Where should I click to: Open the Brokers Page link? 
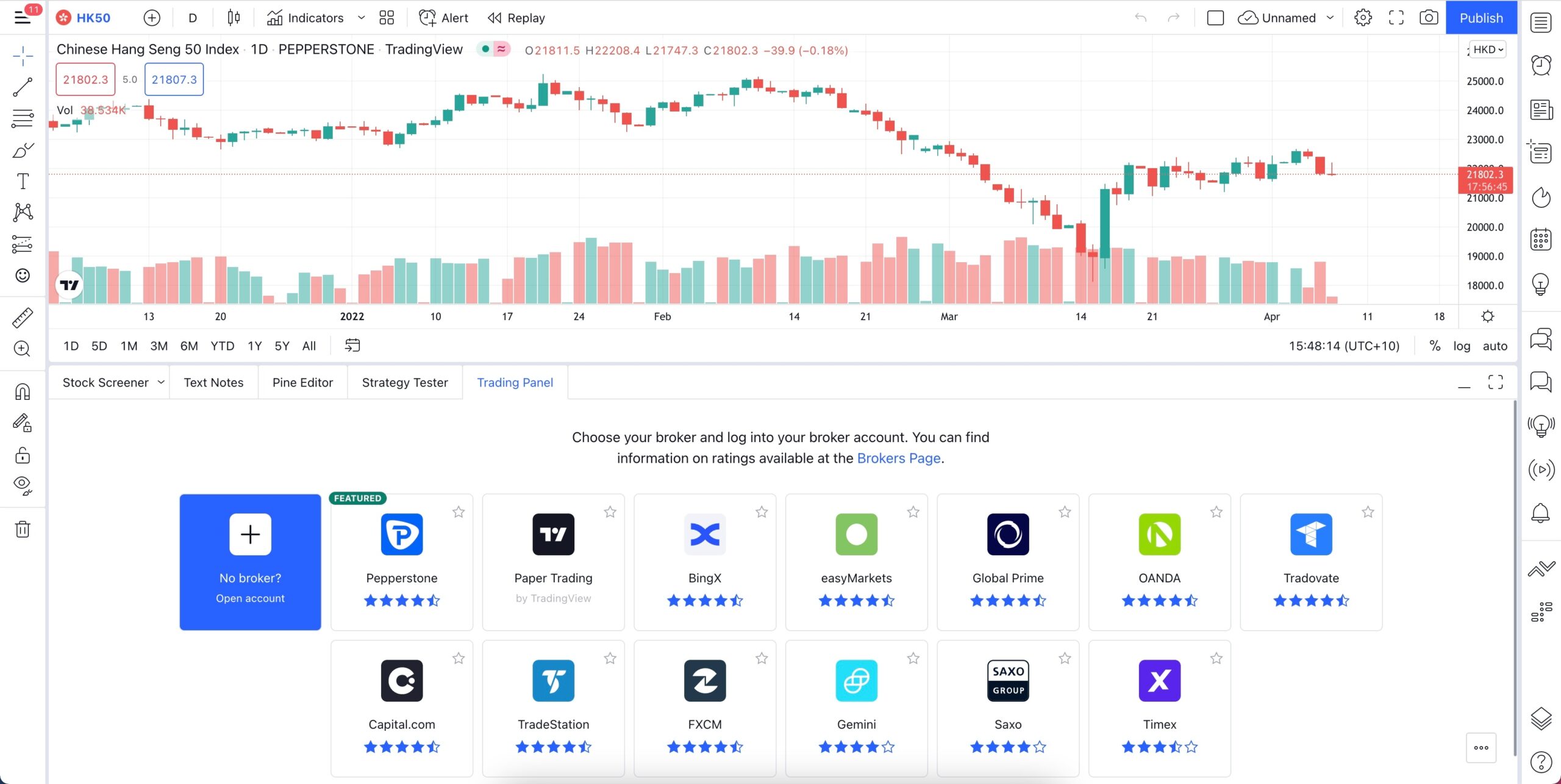(x=898, y=458)
